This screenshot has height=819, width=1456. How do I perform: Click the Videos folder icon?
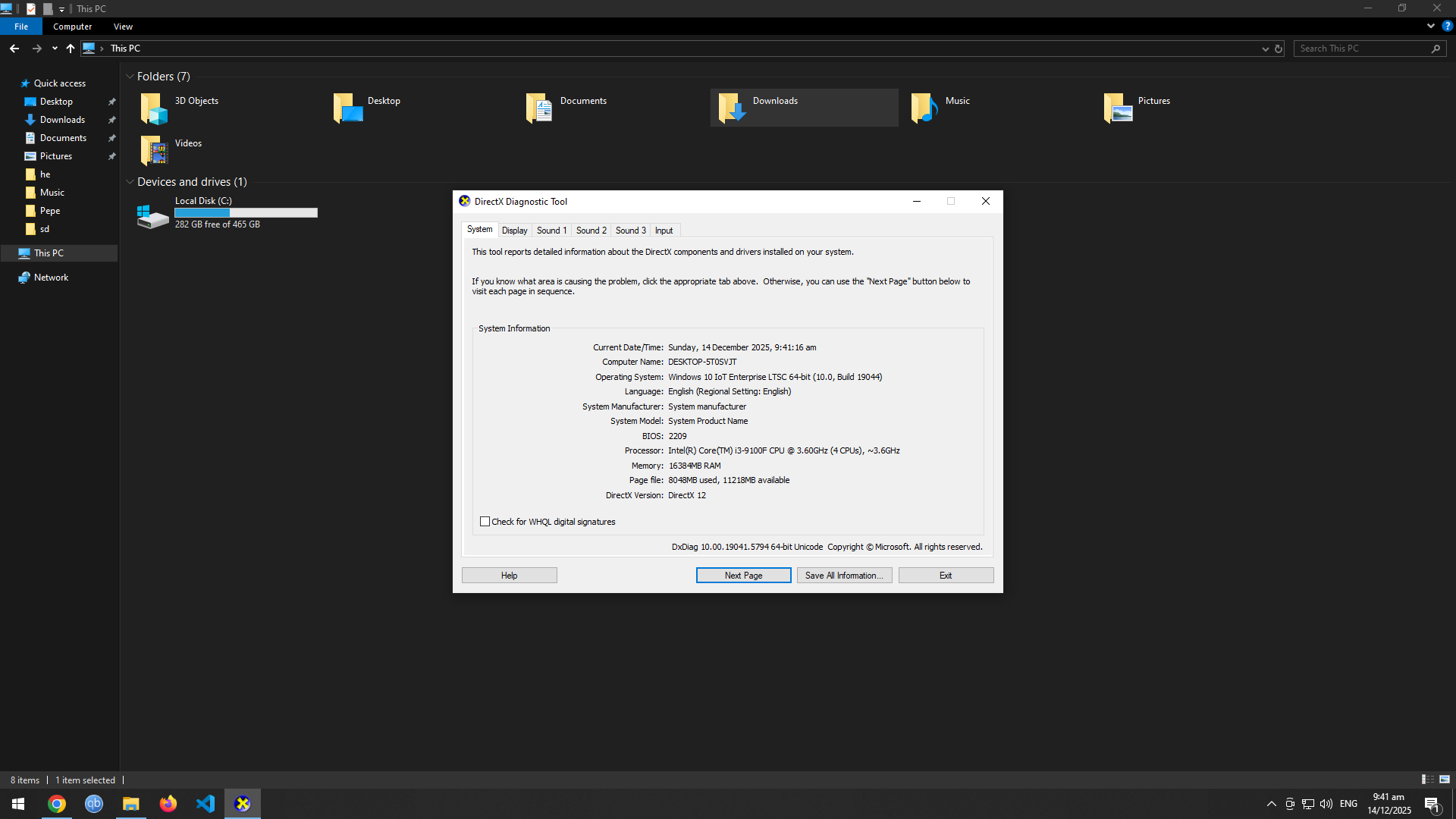pos(154,150)
